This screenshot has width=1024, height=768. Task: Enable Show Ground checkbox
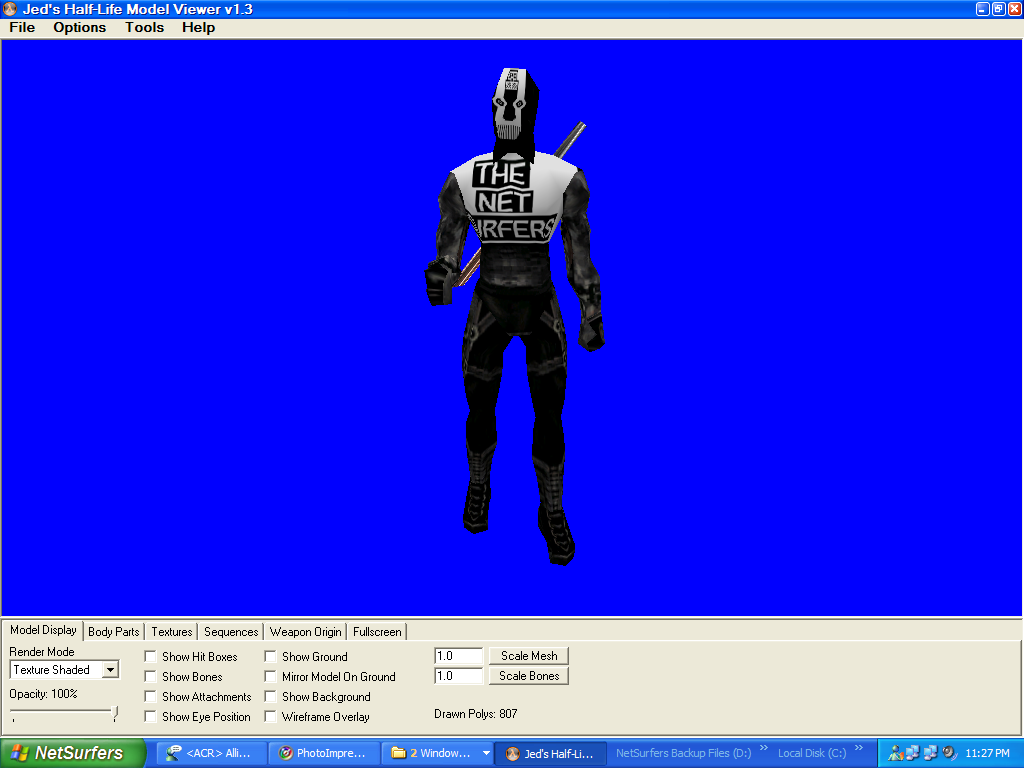270,656
